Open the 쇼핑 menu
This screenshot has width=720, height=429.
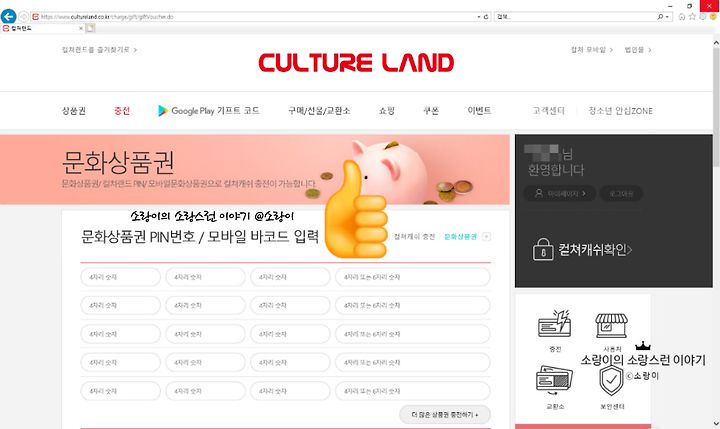click(387, 111)
